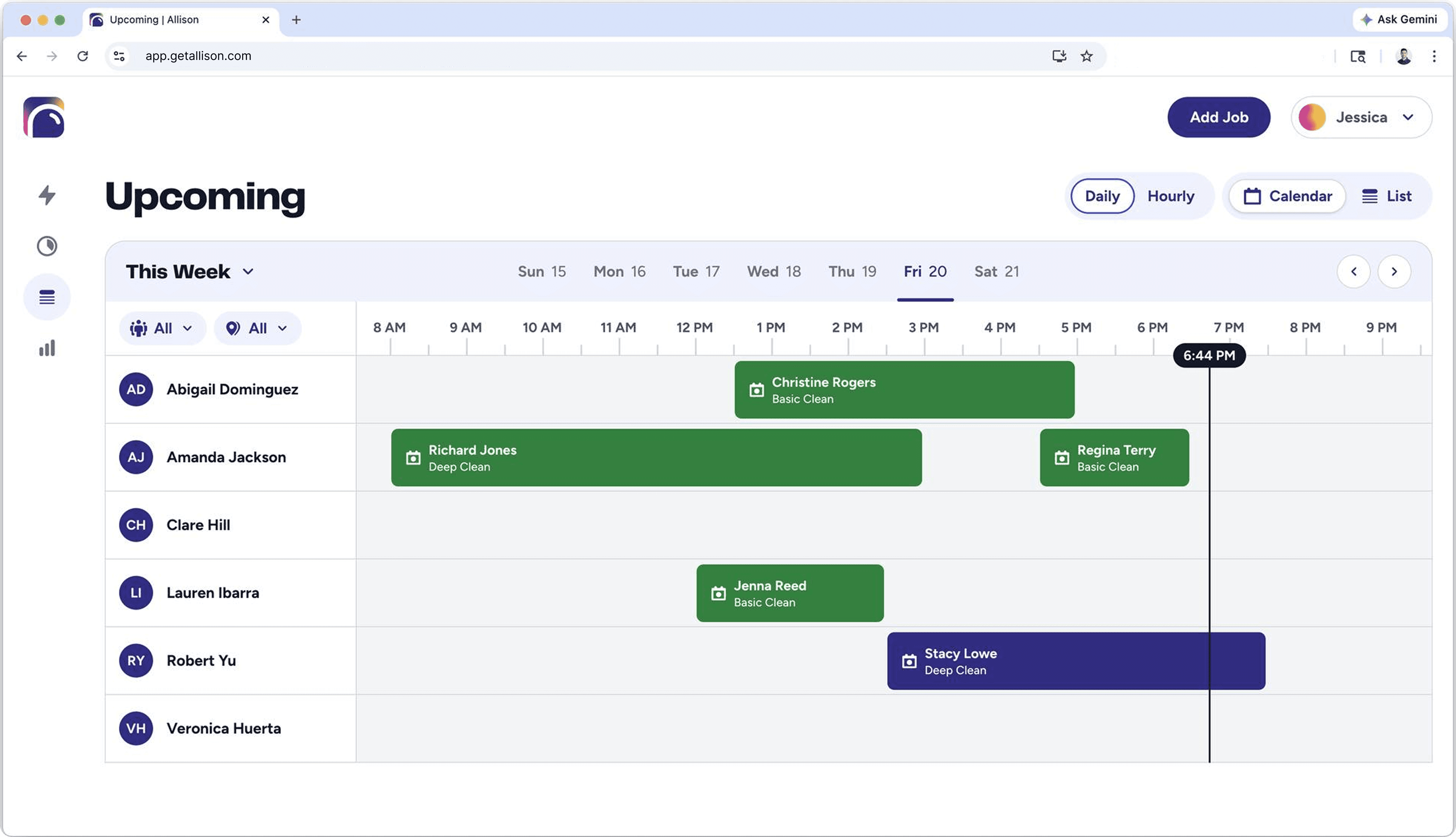Open the Richard Jones Deep Clean job

click(x=656, y=458)
